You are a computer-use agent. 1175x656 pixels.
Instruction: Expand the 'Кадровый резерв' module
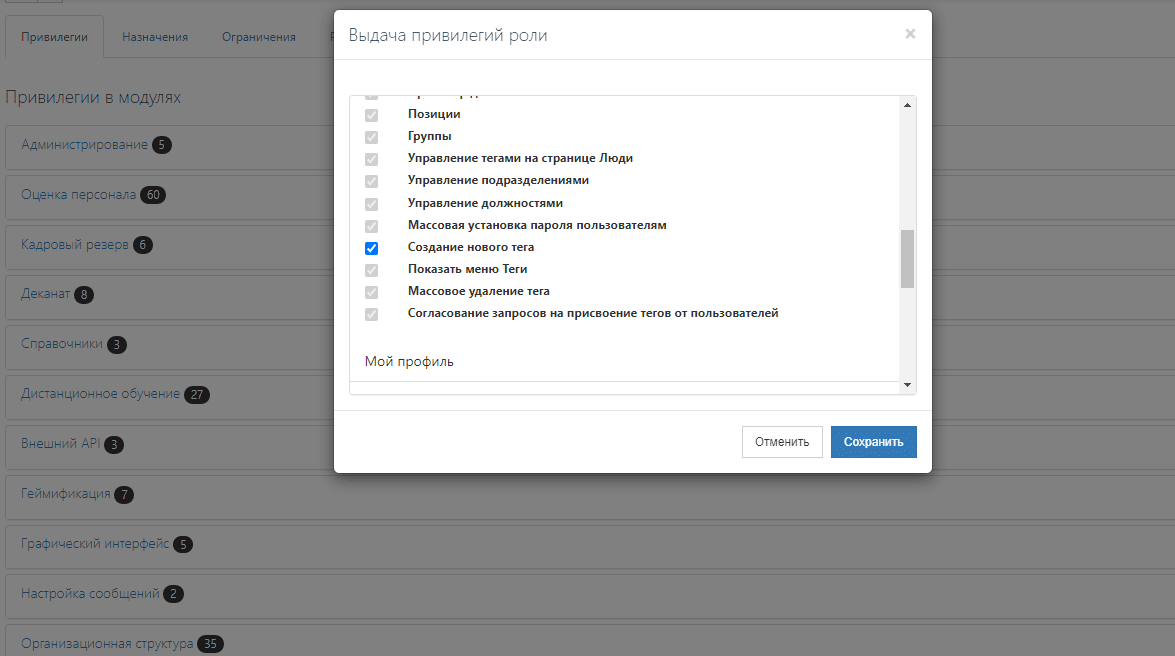pos(75,244)
